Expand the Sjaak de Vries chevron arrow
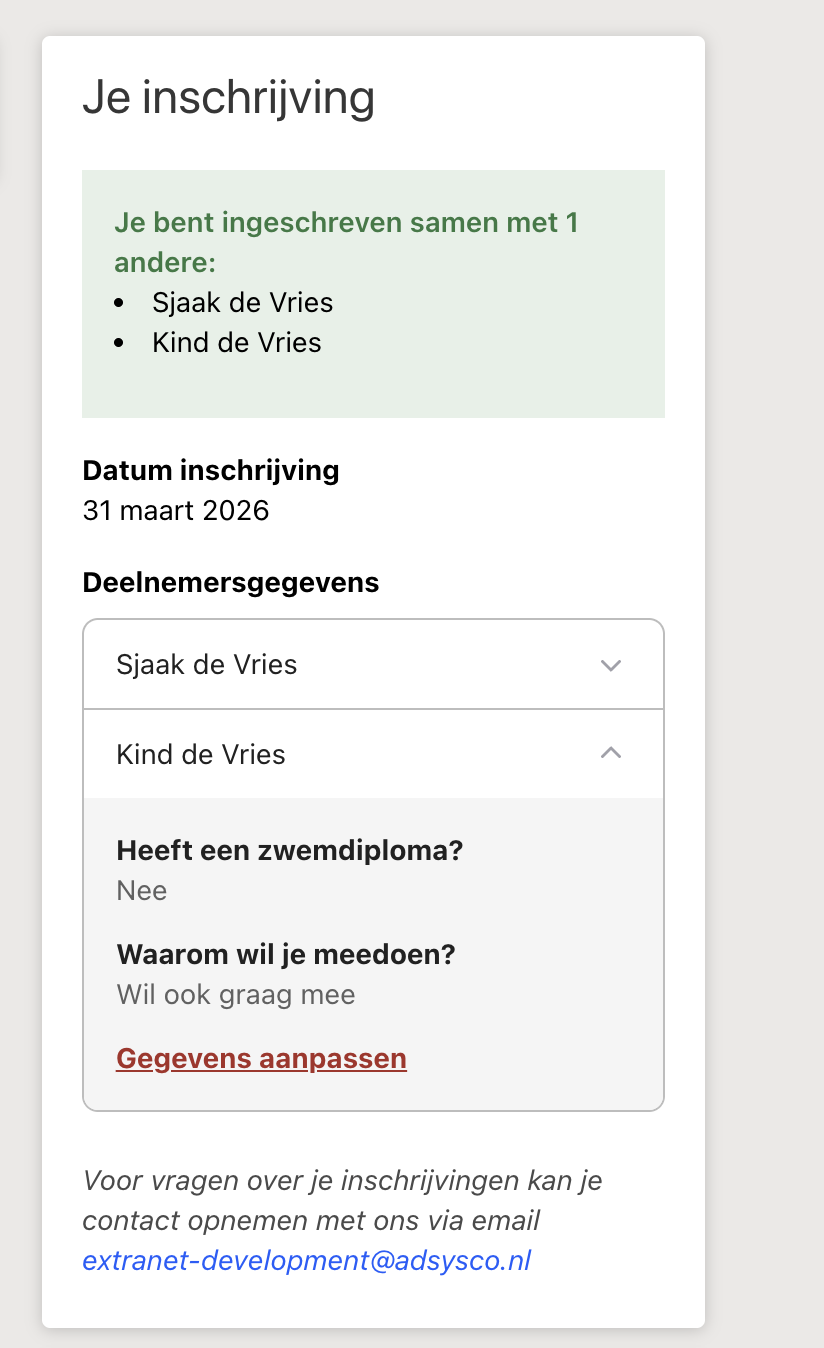Viewport: 824px width, 1348px height. coord(611,665)
